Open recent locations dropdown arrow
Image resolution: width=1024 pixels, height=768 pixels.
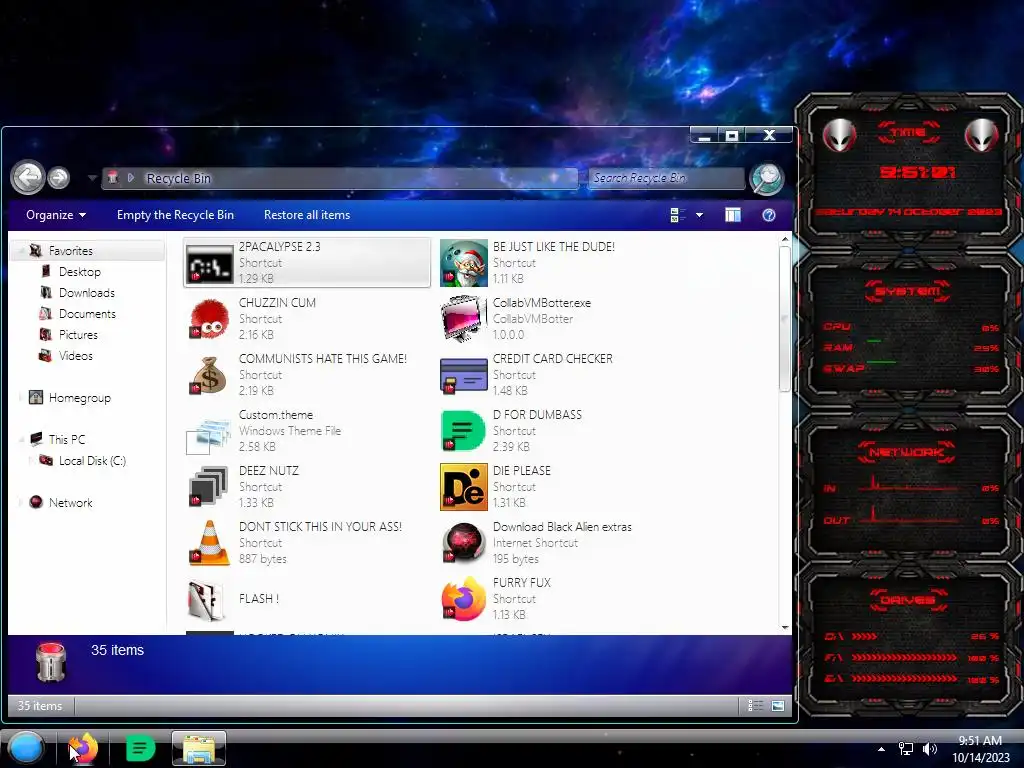[x=92, y=178]
